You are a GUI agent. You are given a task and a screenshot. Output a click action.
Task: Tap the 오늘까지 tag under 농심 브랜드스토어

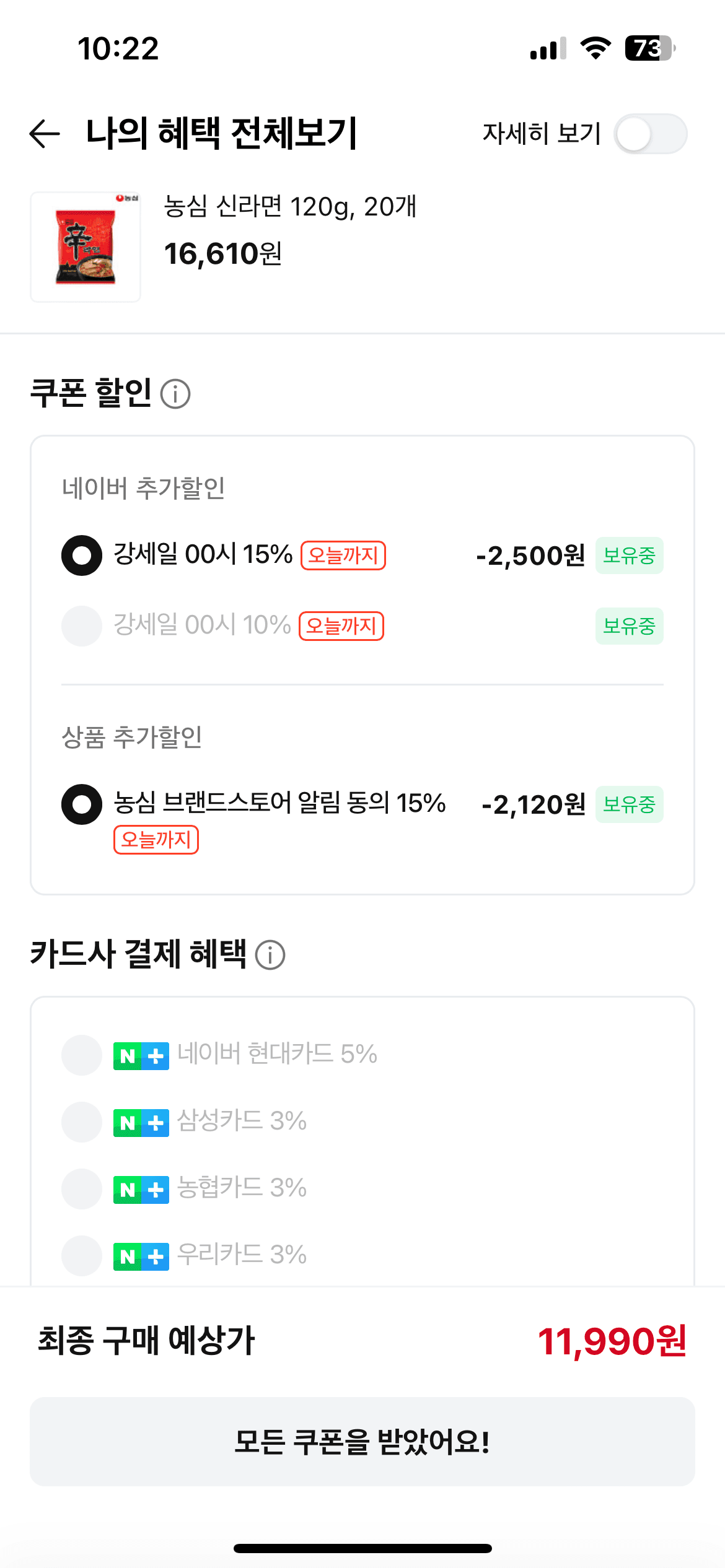(x=156, y=840)
